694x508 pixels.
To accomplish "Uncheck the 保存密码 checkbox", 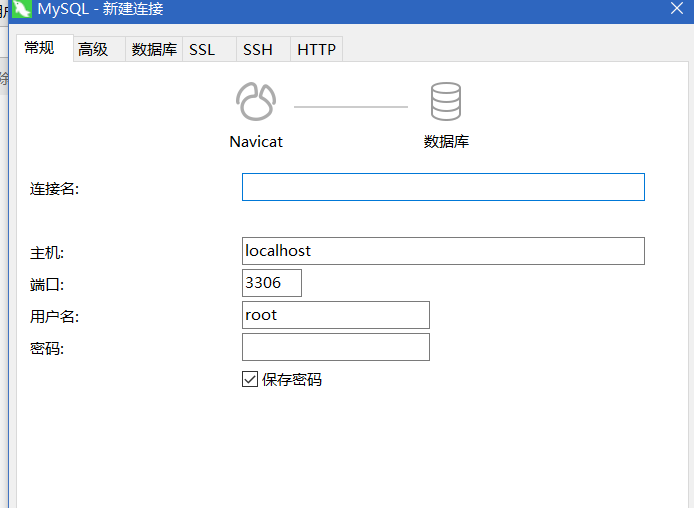I will (250, 379).
